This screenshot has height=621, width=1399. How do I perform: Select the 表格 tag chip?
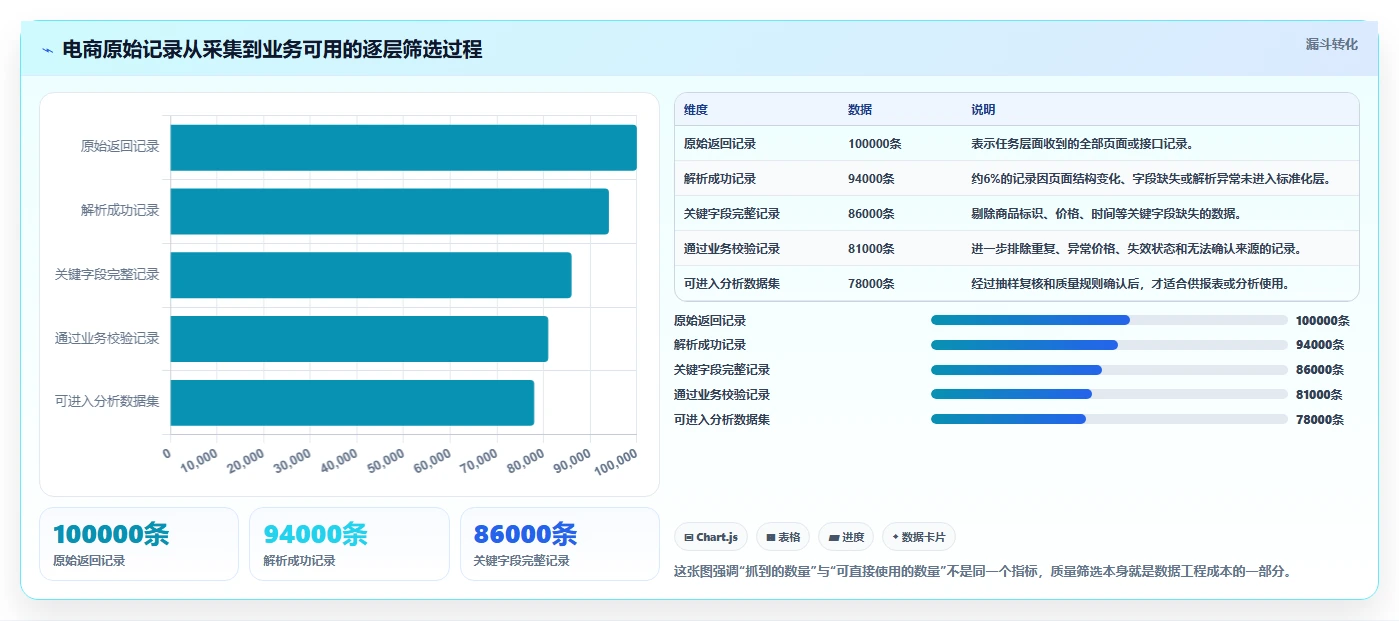point(783,537)
